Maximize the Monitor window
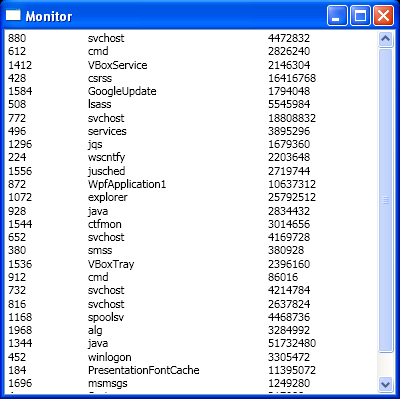Image resolution: width=400 pixels, height=399 pixels. [x=360, y=15]
